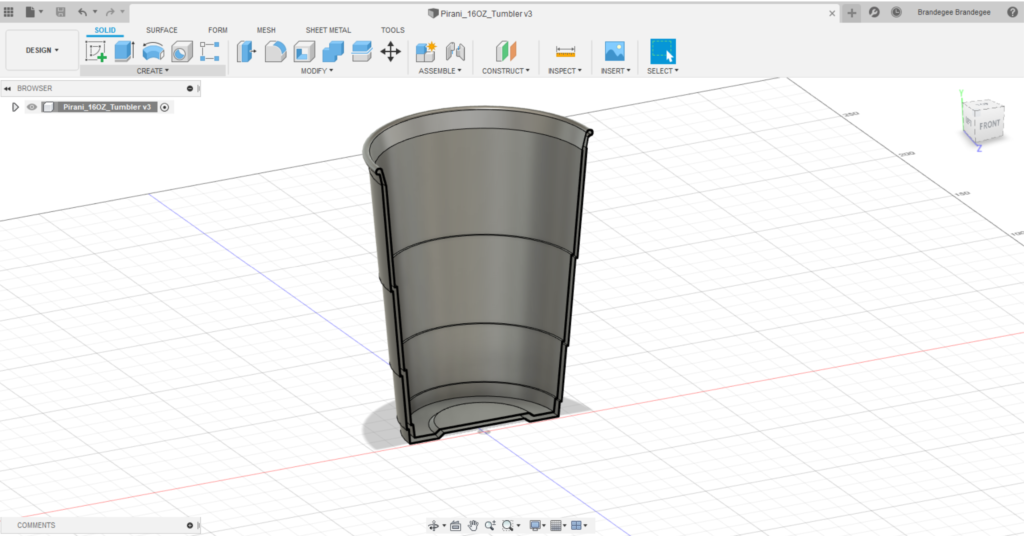Open the extensions wrench icon
Screen dimensions: 1024x536
874,12
